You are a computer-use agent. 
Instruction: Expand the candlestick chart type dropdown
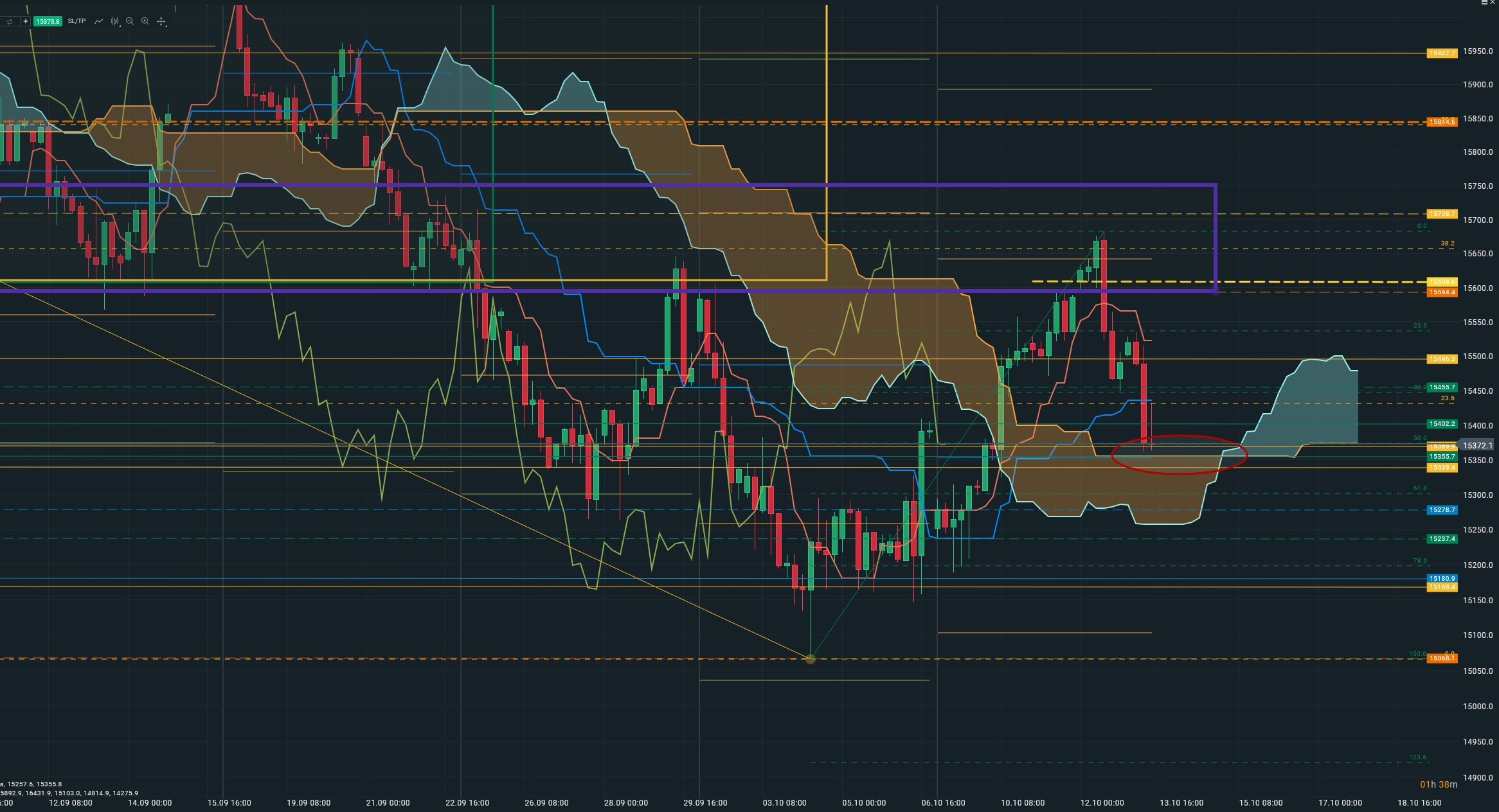pyautogui.click(x=115, y=21)
